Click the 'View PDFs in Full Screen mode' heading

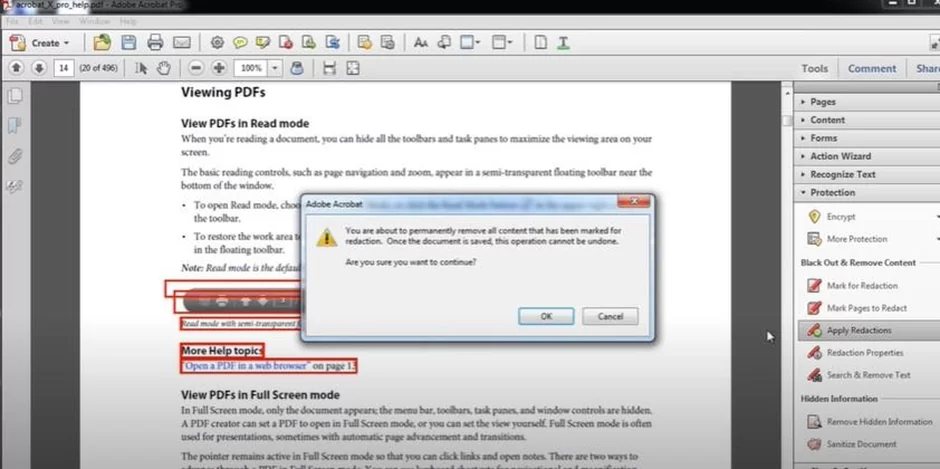[260, 395]
